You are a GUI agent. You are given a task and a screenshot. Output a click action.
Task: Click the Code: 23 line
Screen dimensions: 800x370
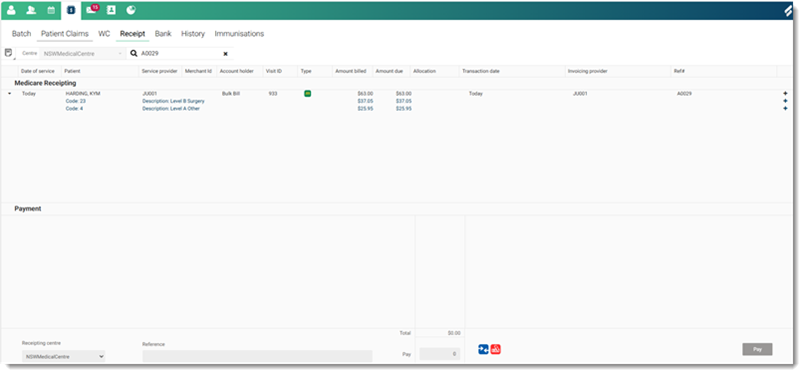click(76, 101)
